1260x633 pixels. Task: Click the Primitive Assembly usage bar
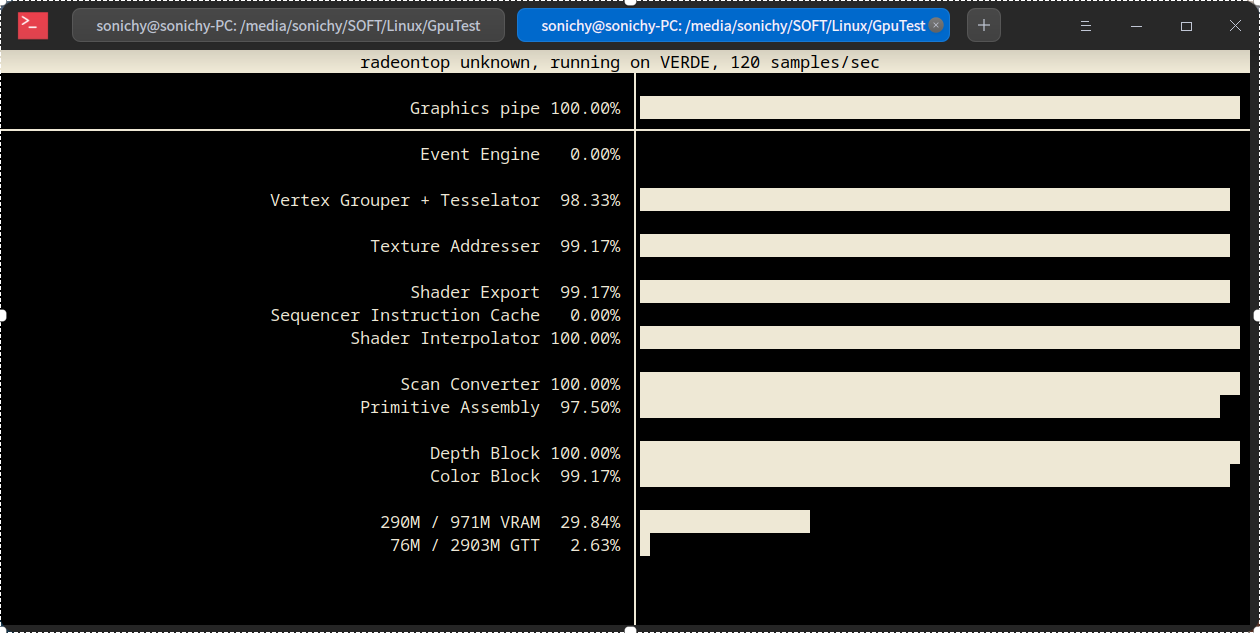930,407
